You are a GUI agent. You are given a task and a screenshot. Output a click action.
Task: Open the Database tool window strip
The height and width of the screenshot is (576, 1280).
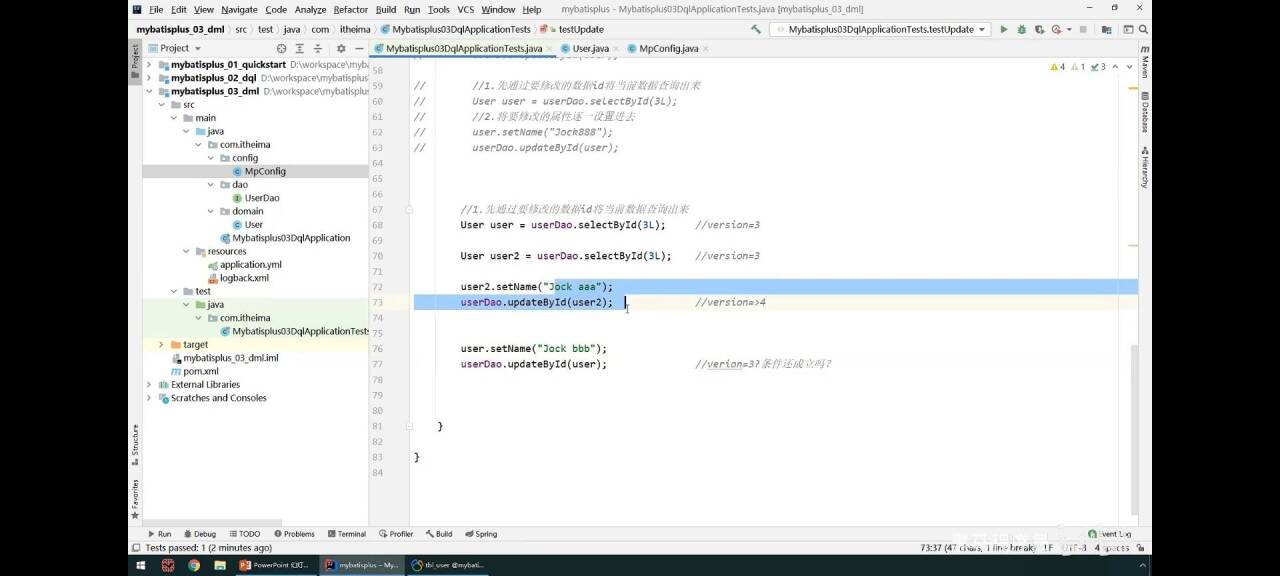1144,112
